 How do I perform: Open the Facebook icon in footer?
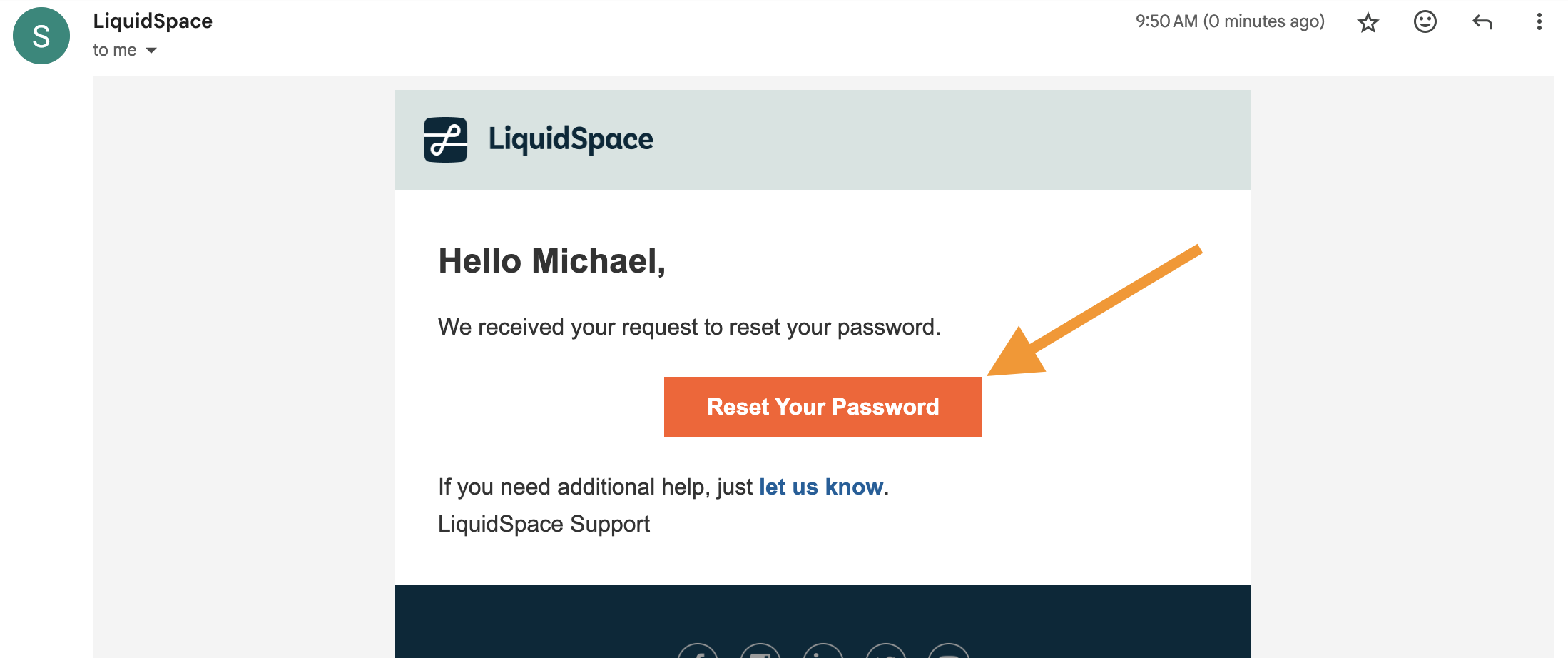tap(698, 651)
